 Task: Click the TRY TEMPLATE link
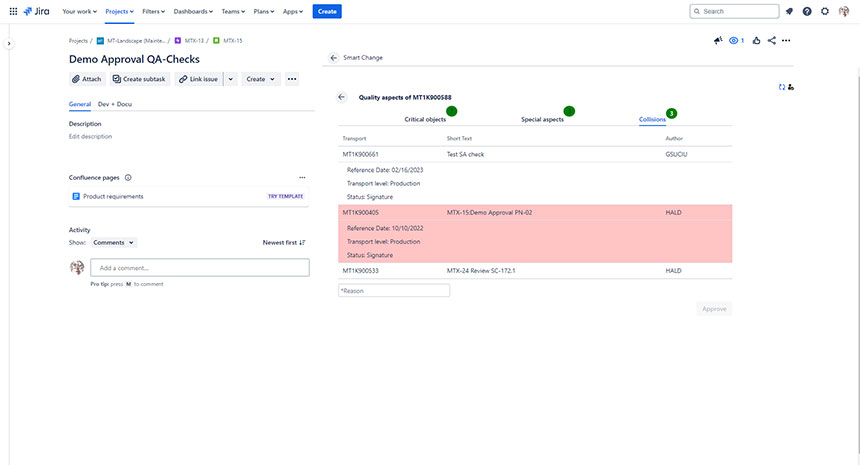285,196
